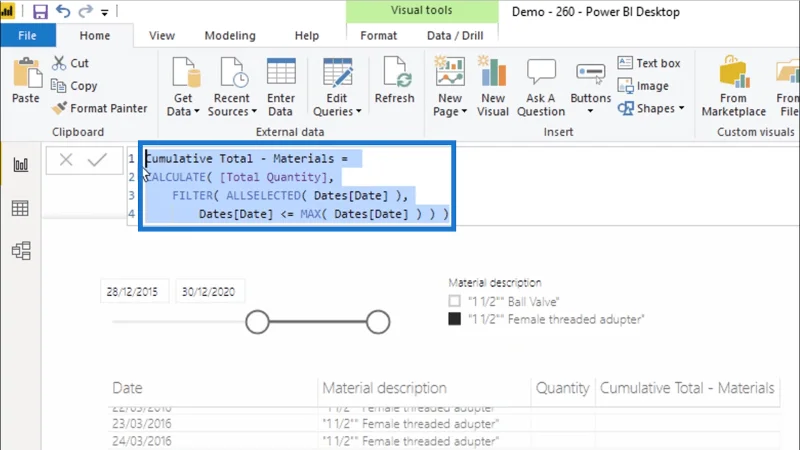Click the right date slider handle
Screen dimensions: 800x450
[x=378, y=322]
